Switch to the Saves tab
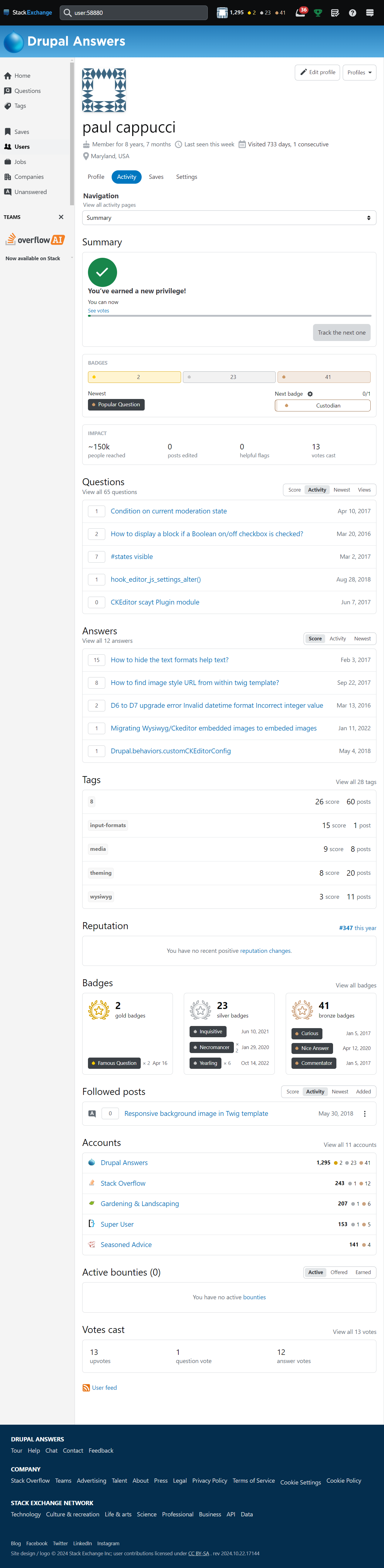This screenshot has width=384, height=1568. 156,176
